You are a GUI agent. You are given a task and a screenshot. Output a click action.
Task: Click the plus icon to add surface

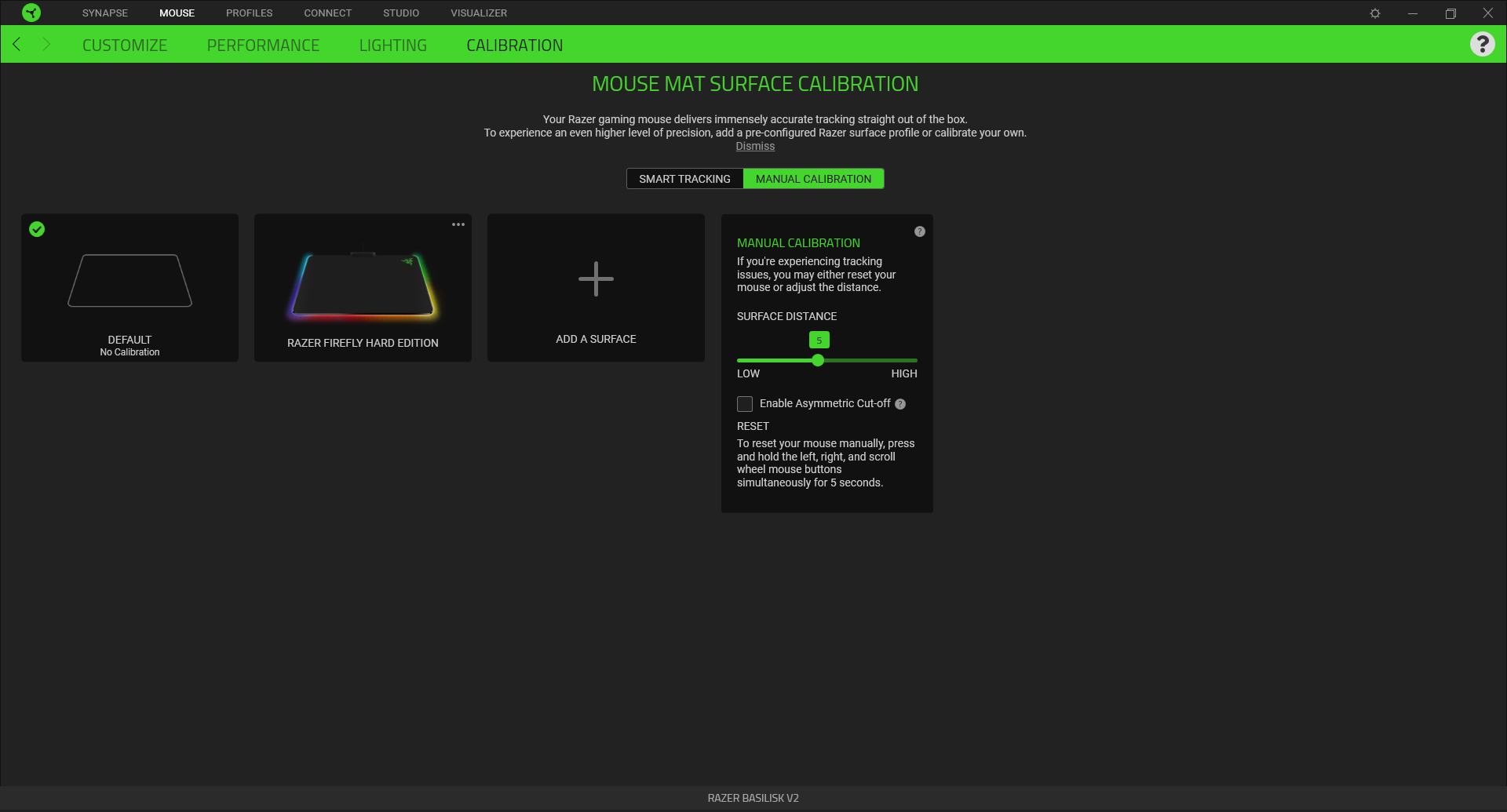pyautogui.click(x=596, y=279)
